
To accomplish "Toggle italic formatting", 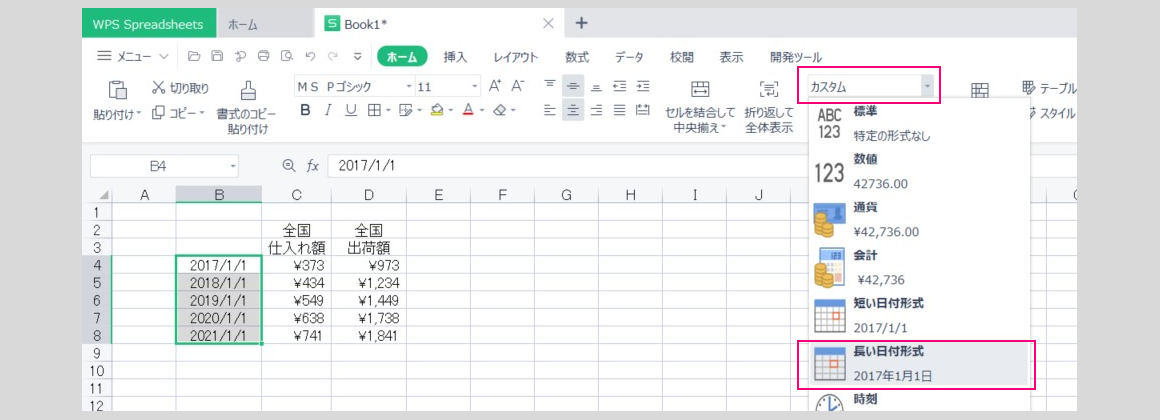I will coord(328,110).
